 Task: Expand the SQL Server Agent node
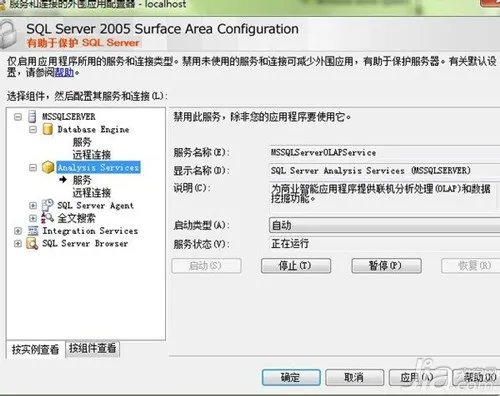click(33, 205)
